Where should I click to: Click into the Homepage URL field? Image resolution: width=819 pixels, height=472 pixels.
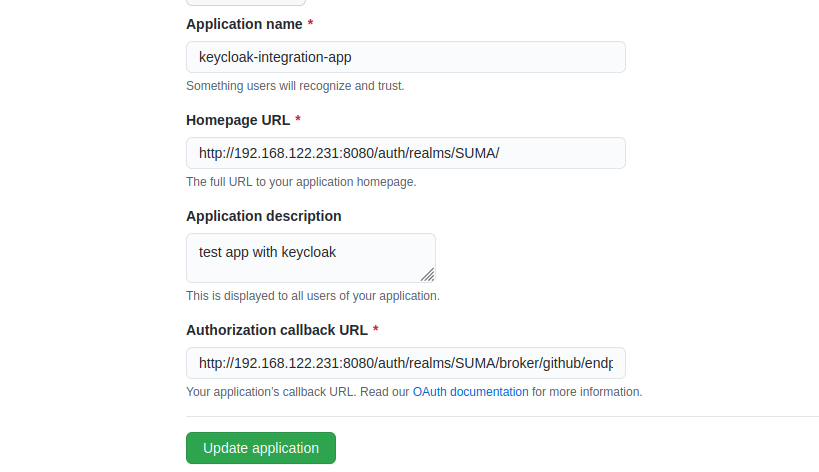405,153
